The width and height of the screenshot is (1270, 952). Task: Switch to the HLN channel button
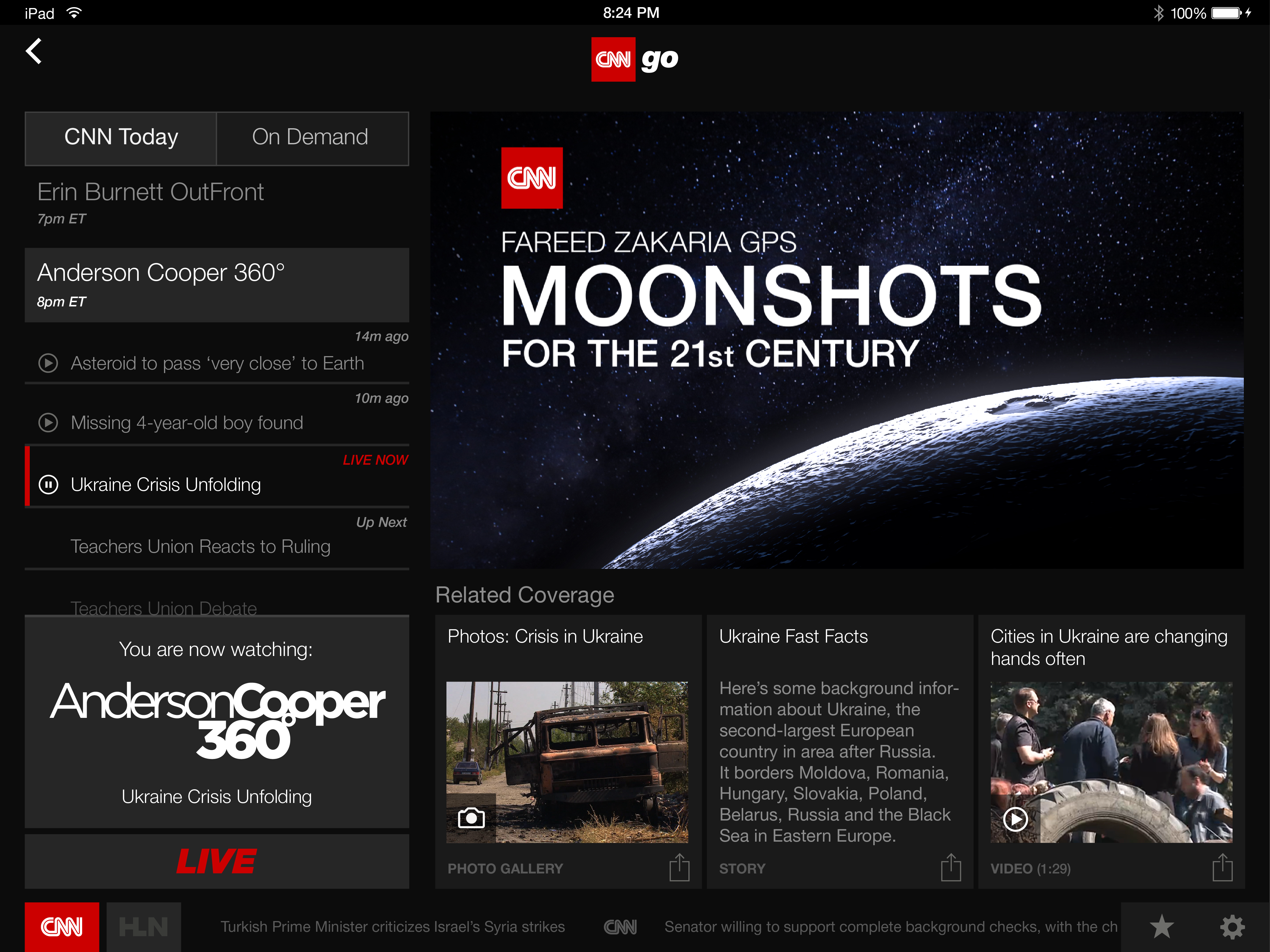143,927
